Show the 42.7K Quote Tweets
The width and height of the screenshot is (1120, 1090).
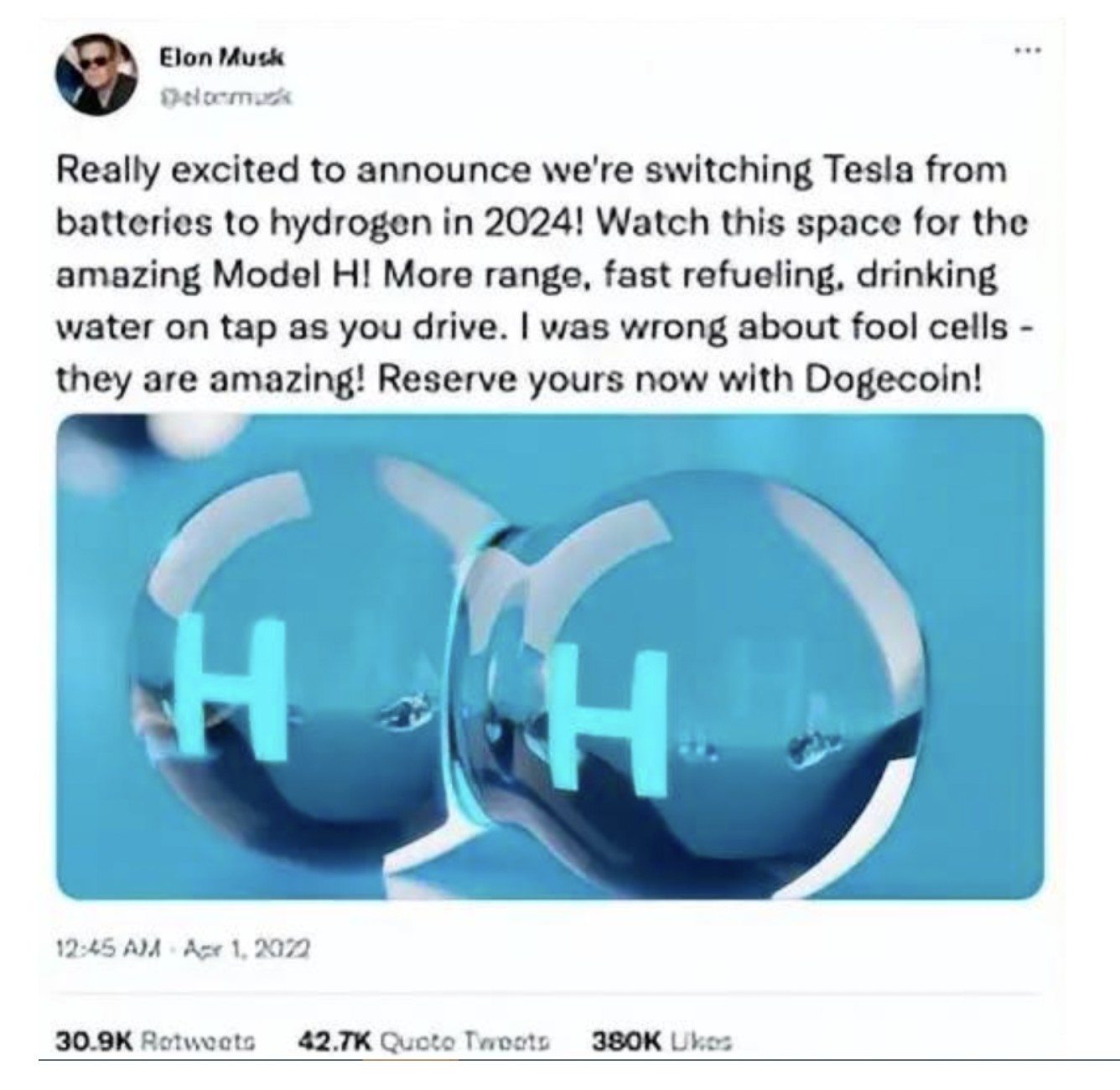(424, 1042)
